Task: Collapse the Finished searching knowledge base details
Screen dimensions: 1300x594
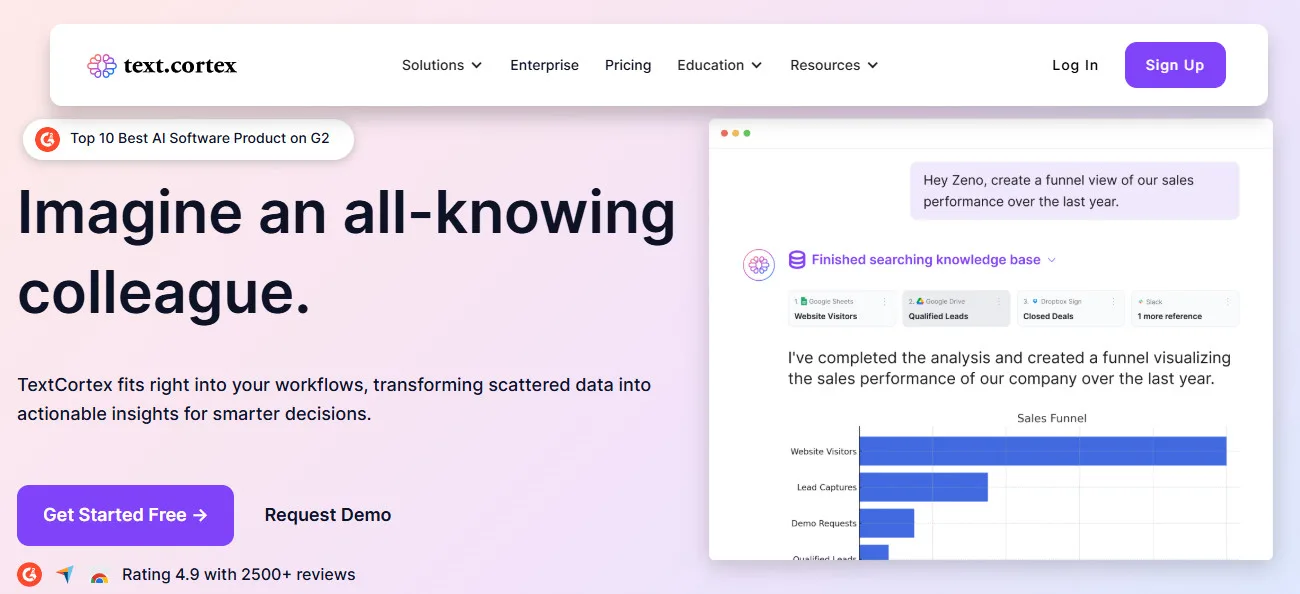Action: (x=1051, y=259)
